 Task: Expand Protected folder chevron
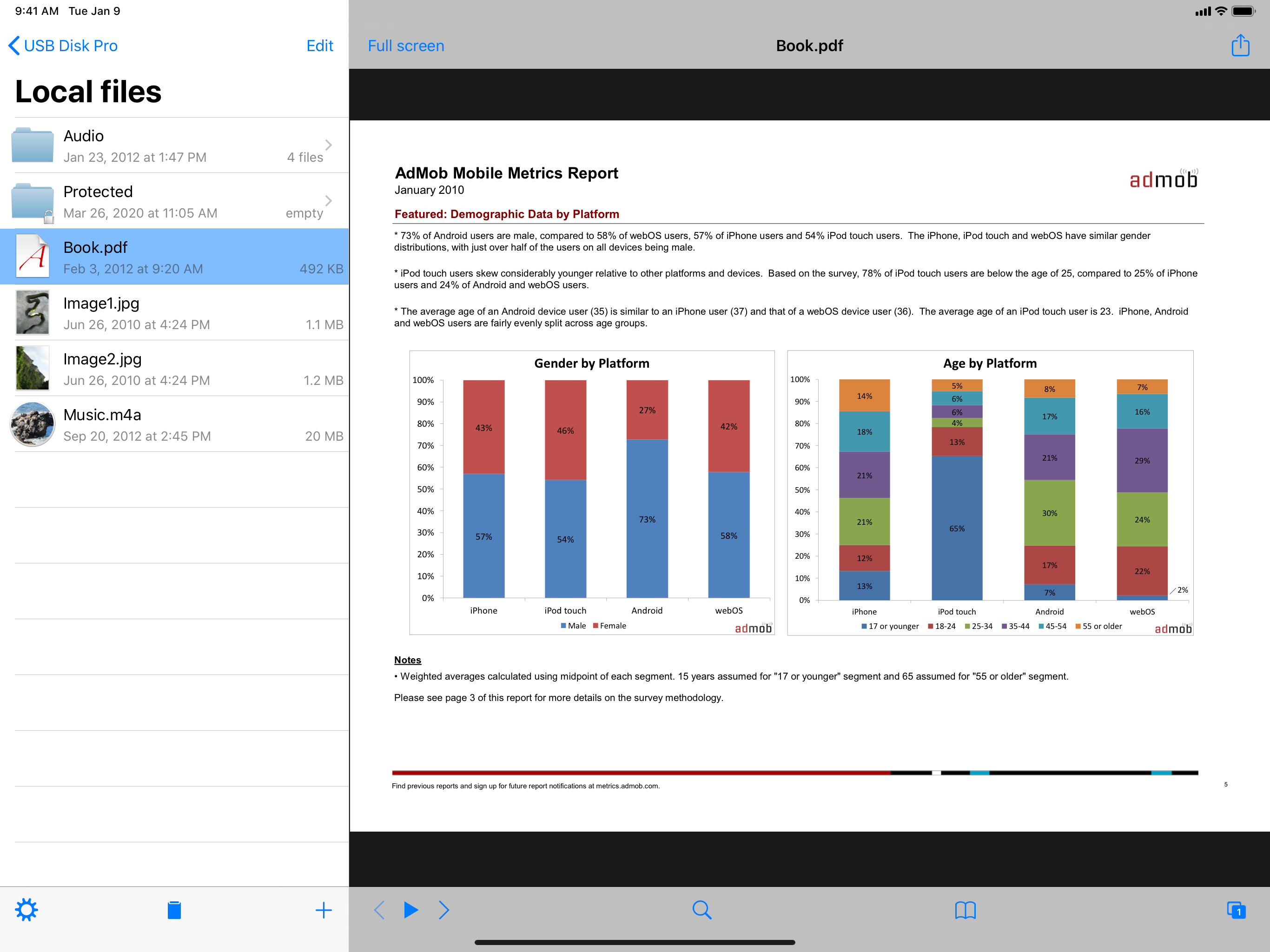tap(328, 200)
